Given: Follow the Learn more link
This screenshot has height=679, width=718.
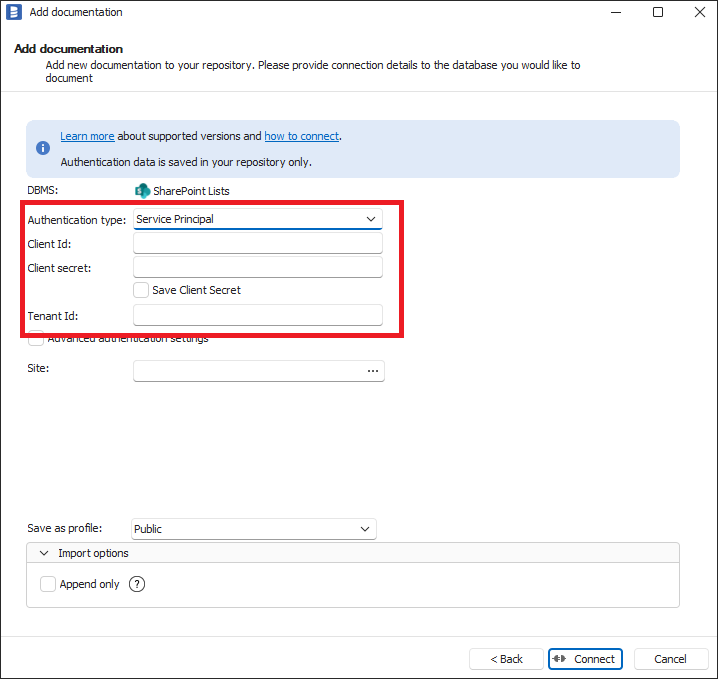Looking at the screenshot, I should [87, 136].
